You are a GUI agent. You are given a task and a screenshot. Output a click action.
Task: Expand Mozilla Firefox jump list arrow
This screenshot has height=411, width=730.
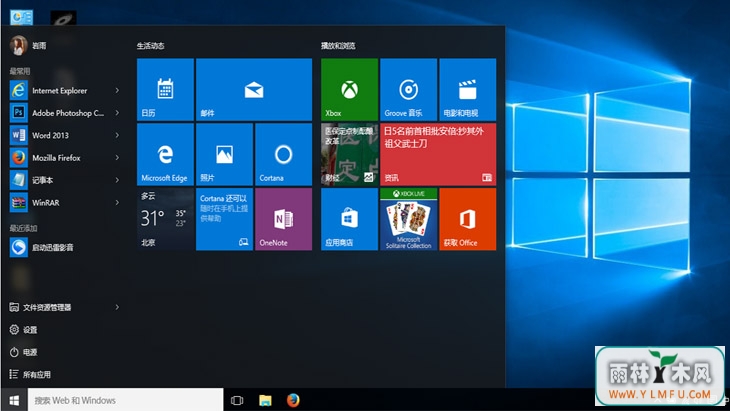click(117, 157)
